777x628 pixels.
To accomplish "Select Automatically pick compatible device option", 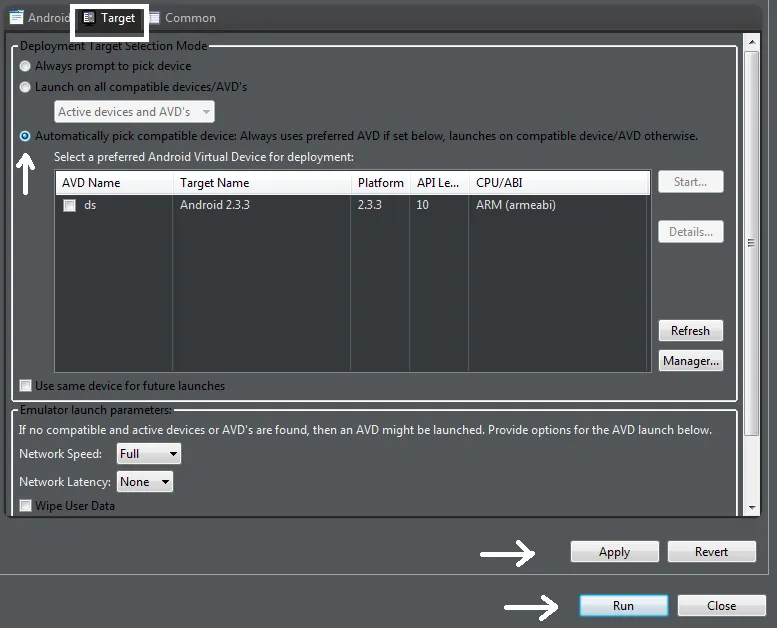I will pyautogui.click(x=25, y=136).
